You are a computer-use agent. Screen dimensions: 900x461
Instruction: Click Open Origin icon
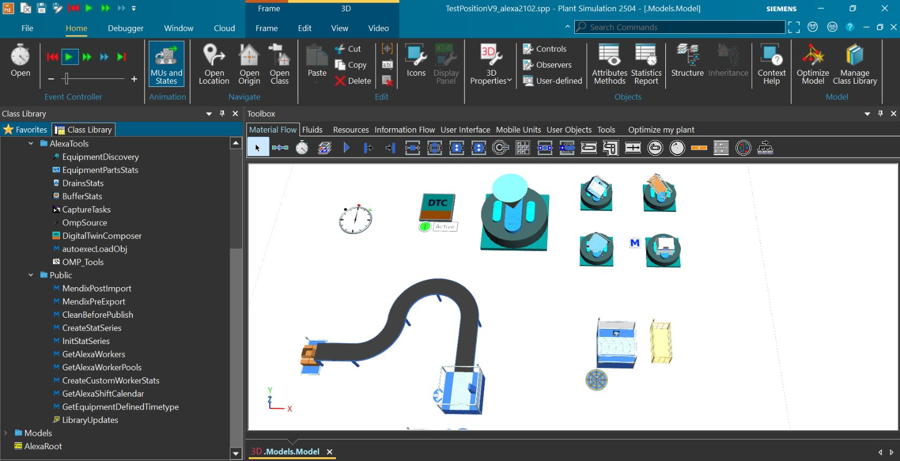pos(249,64)
